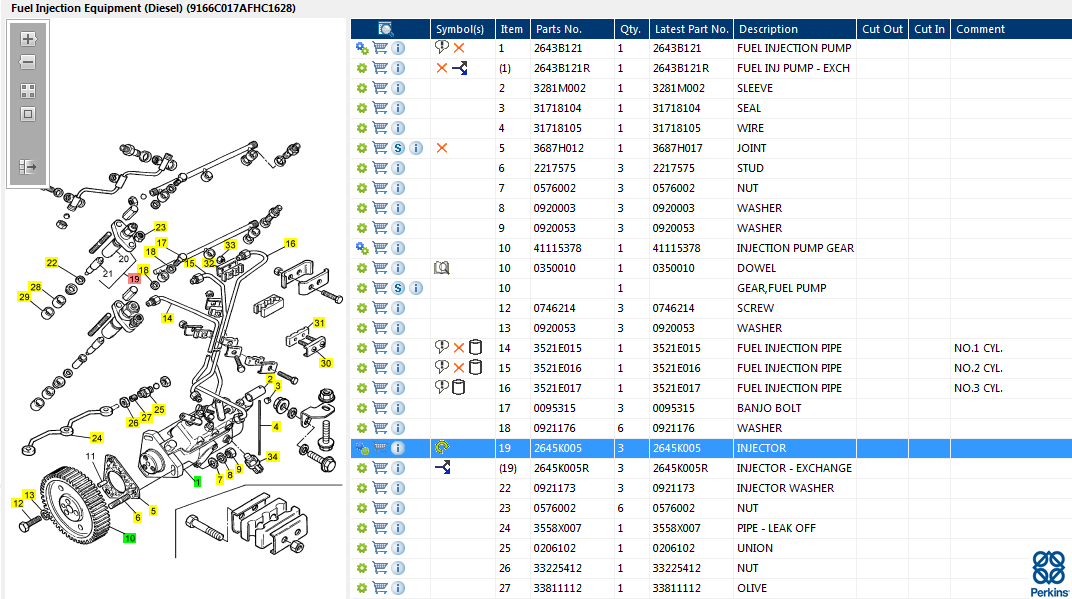Screen dimensions: 1072x599
Task: Open gear icon on INJECTION PUMP GEAR row
Action: point(362,248)
